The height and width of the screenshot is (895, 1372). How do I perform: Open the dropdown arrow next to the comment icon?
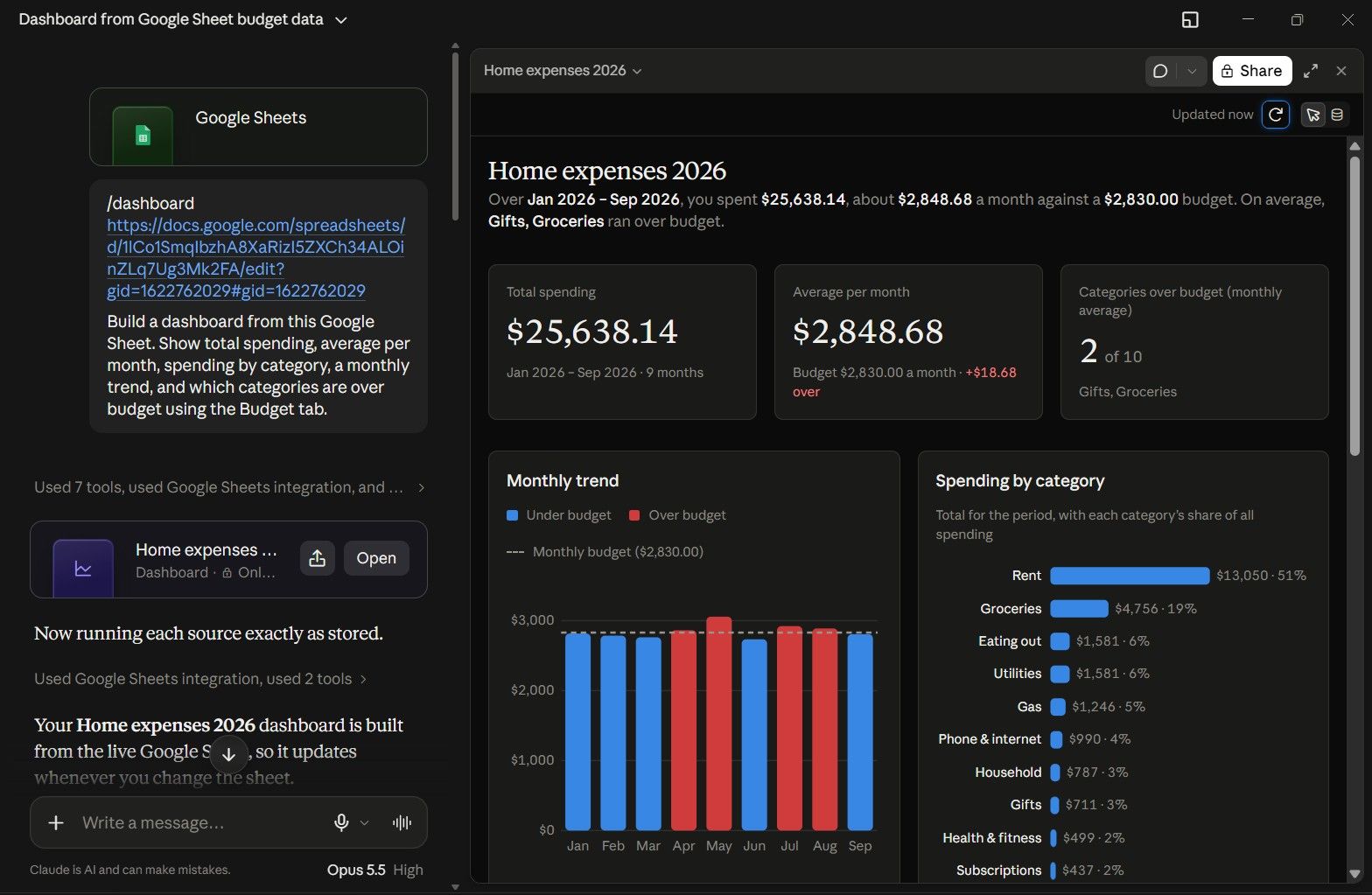click(1192, 71)
